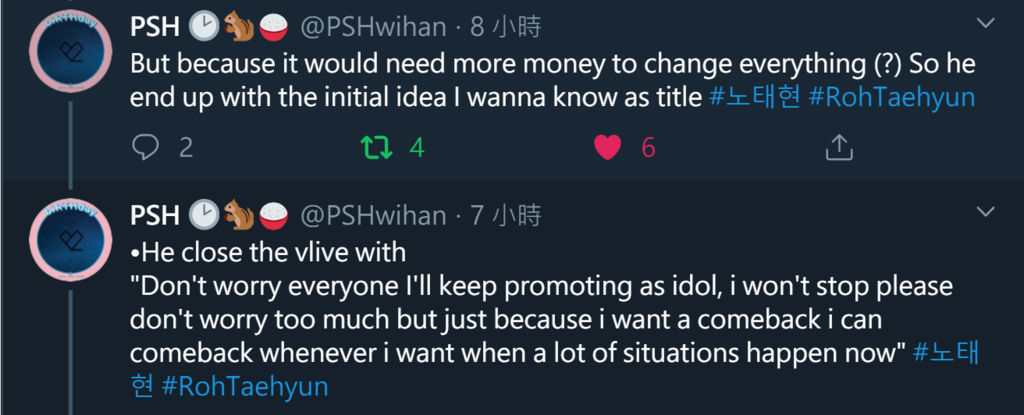The image size is (1024, 415).
Task: Click the reply speech bubble icon
Action: [146, 148]
